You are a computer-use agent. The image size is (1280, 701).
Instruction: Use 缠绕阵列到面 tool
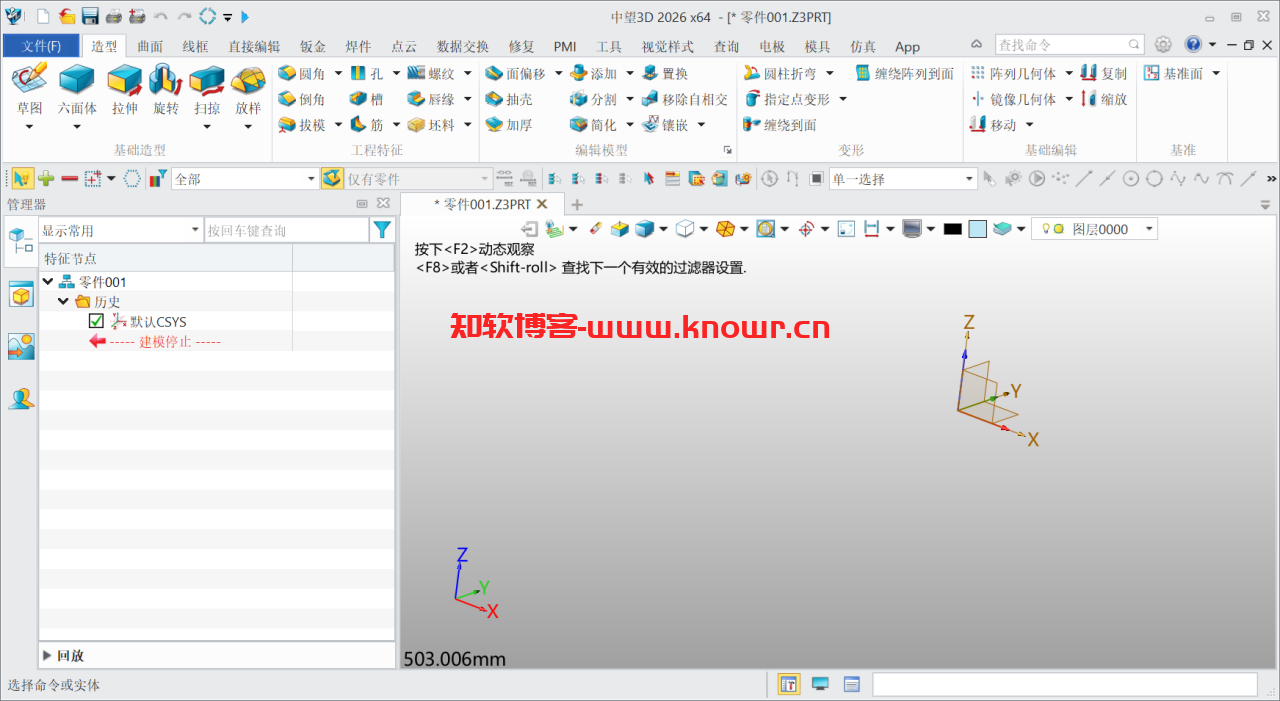pyautogui.click(x=905, y=74)
